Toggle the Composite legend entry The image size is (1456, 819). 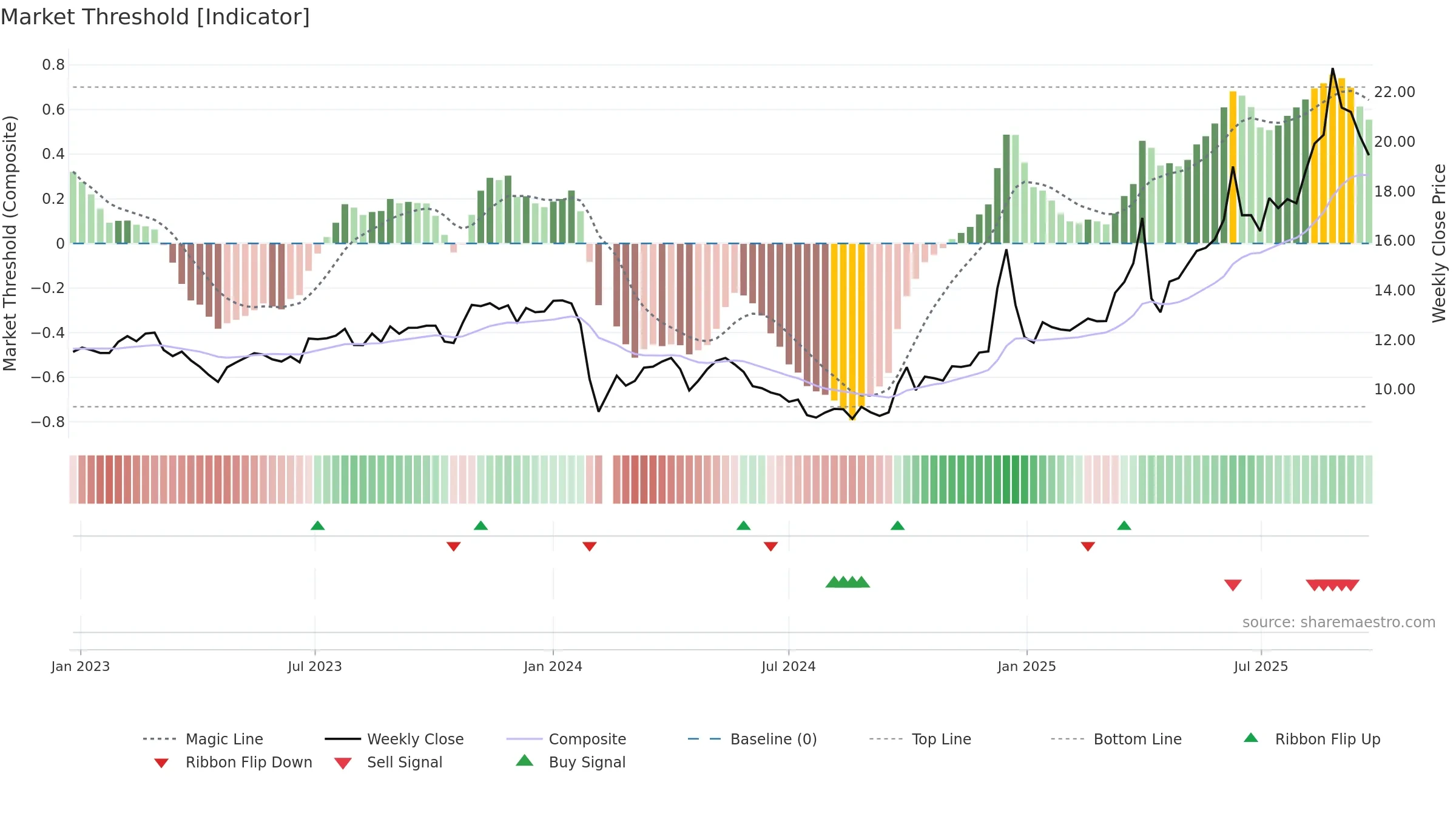pos(566,739)
